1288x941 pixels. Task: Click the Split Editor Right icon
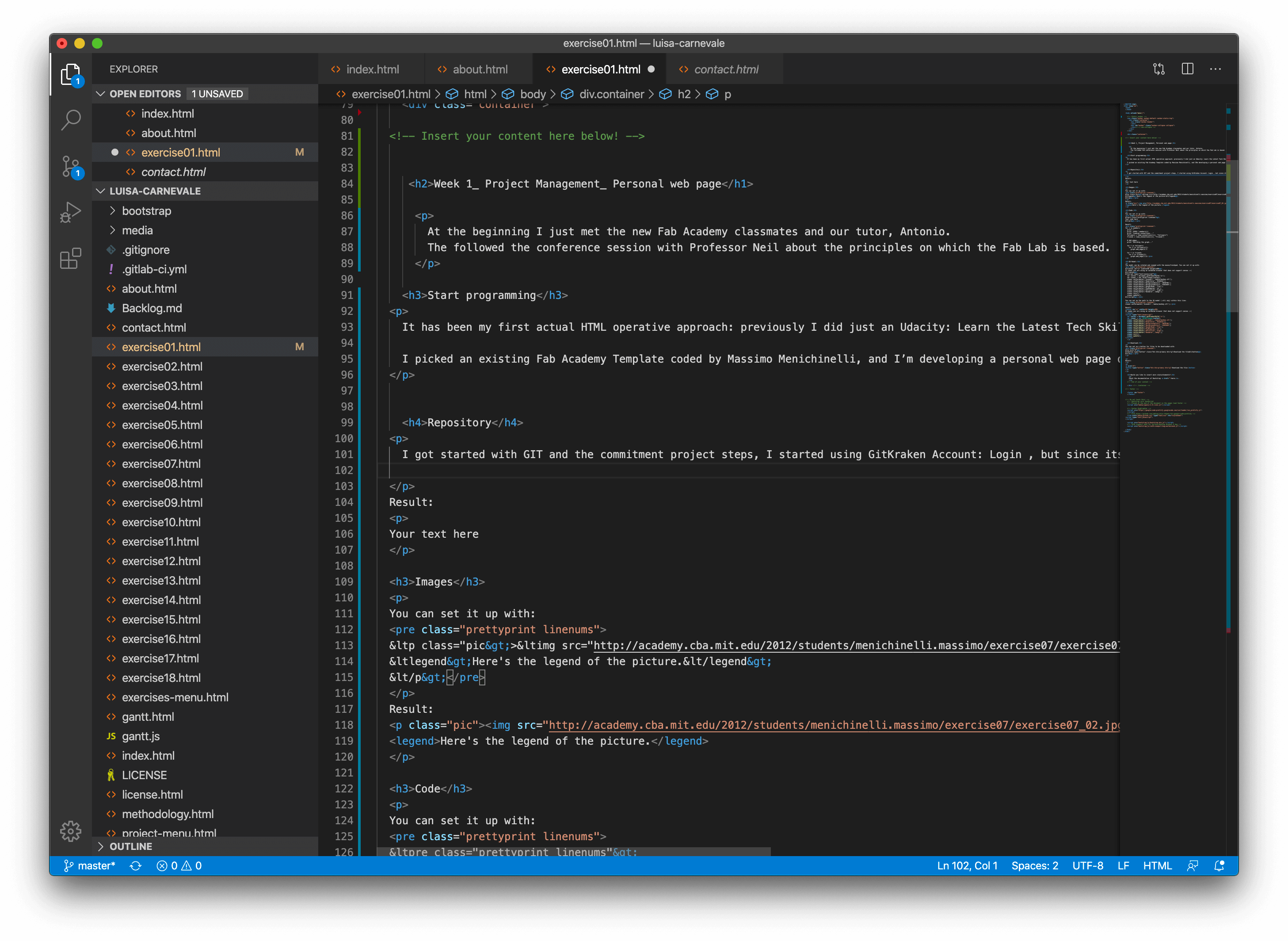coord(1187,69)
